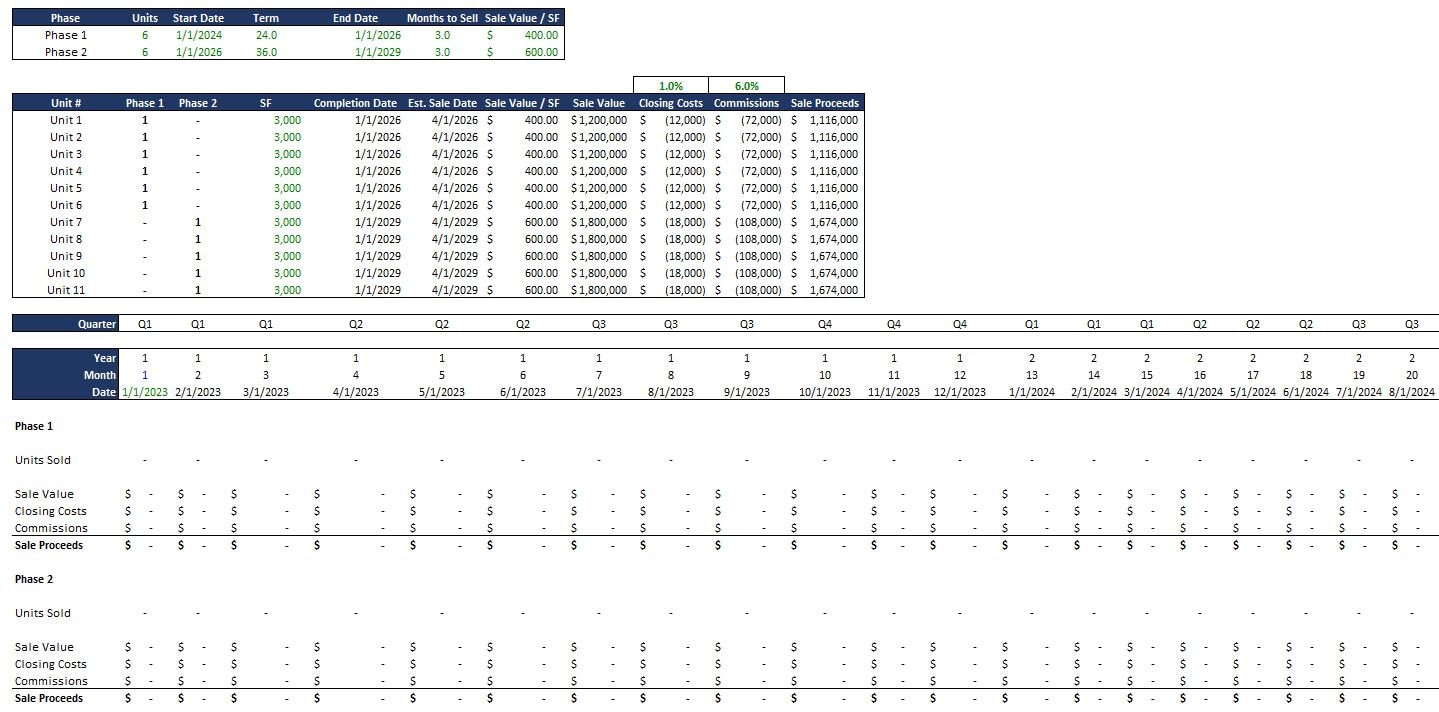Select the Phase 1 start date cell
The height and width of the screenshot is (712, 1439).
[197, 35]
